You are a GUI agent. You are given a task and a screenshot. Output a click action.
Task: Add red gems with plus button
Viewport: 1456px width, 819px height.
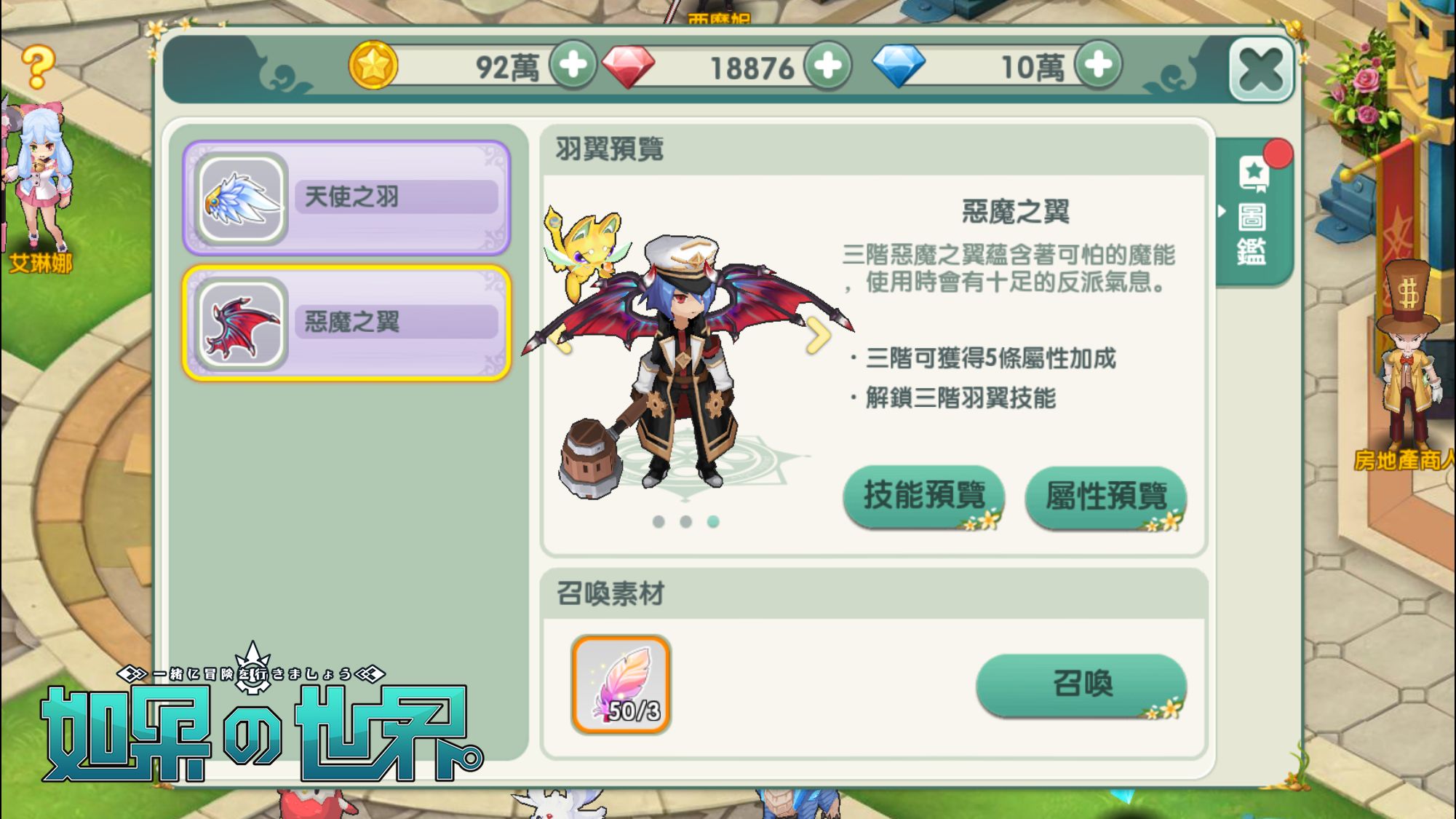point(827,66)
